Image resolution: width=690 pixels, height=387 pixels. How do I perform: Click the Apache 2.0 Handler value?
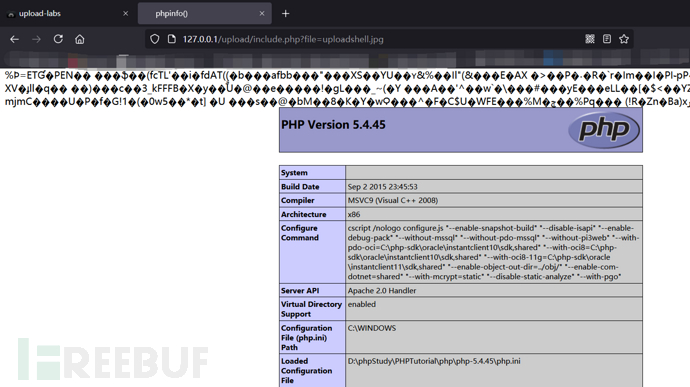382,291
